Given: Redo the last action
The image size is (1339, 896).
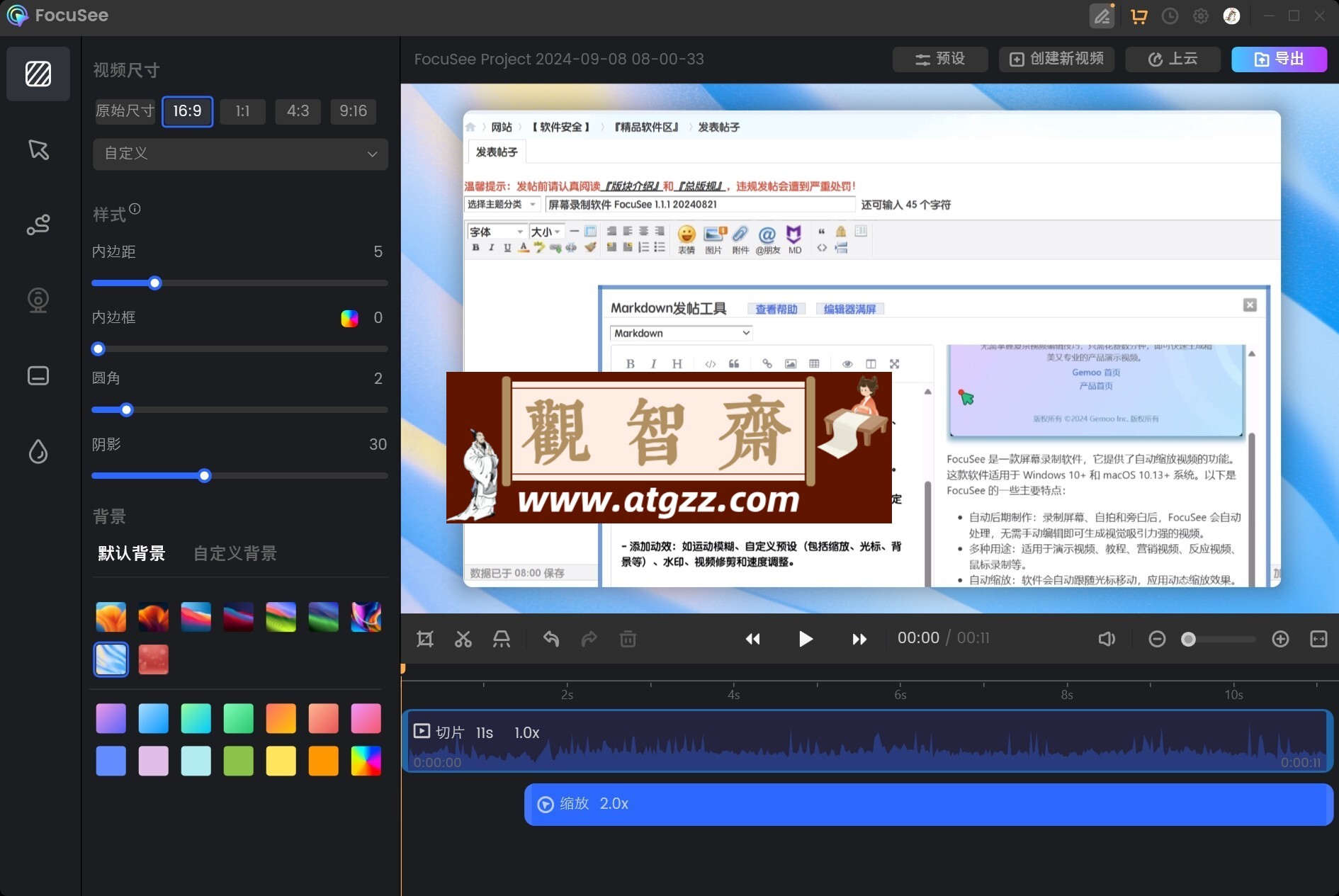Looking at the screenshot, I should pyautogui.click(x=589, y=639).
